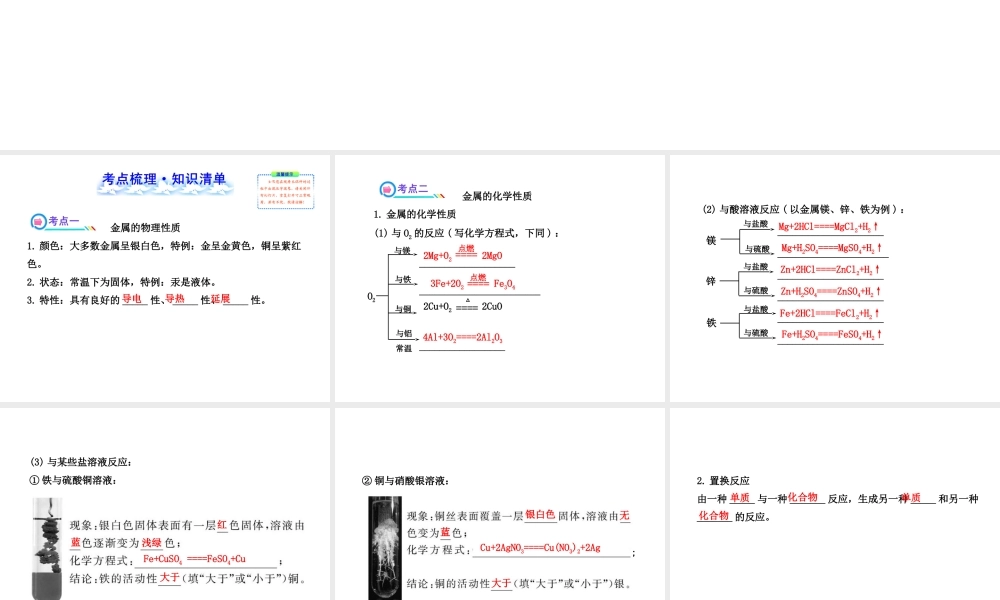Click the line (1) 与 O₂ 的反应

(x=466, y=233)
